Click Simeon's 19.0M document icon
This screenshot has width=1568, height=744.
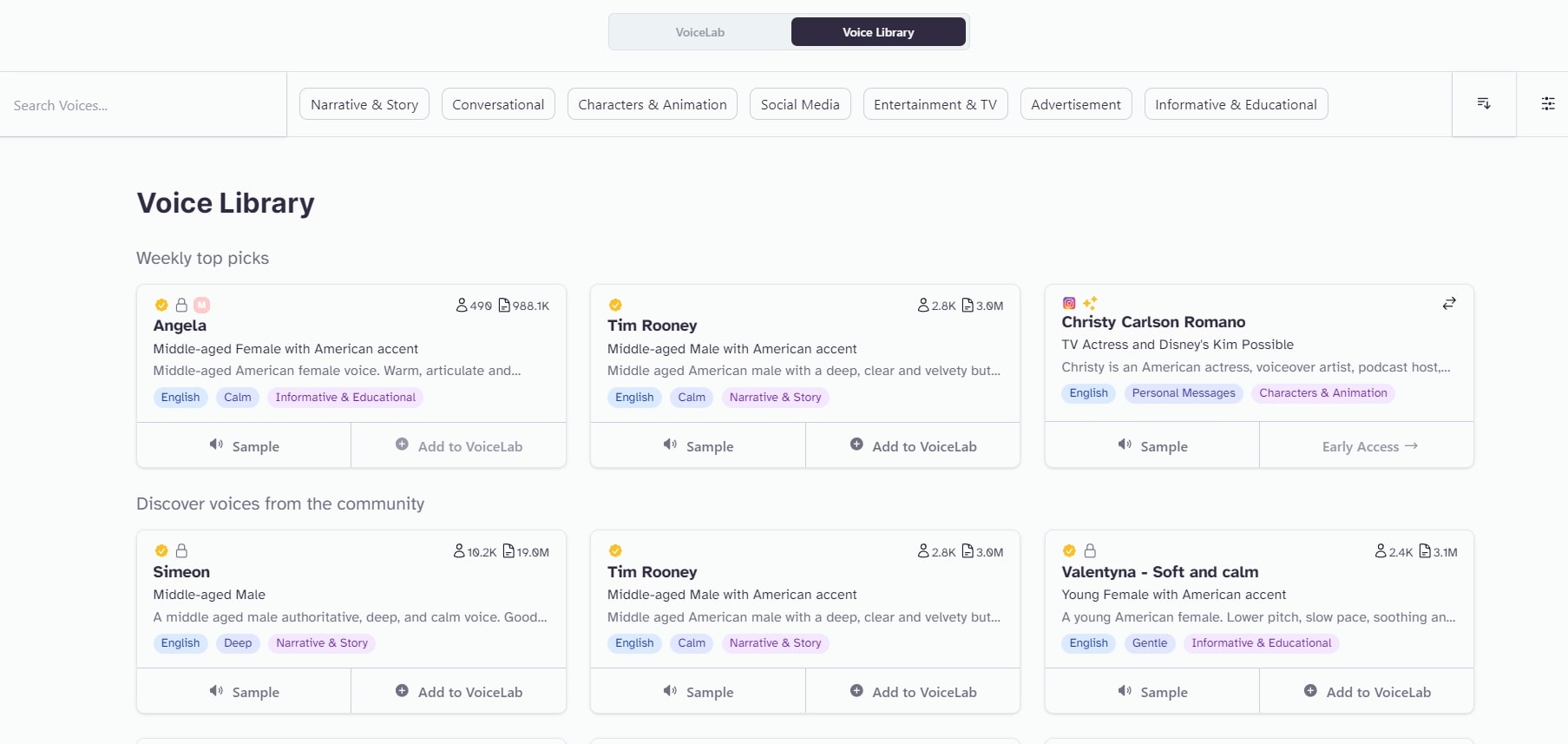pyautogui.click(x=508, y=551)
